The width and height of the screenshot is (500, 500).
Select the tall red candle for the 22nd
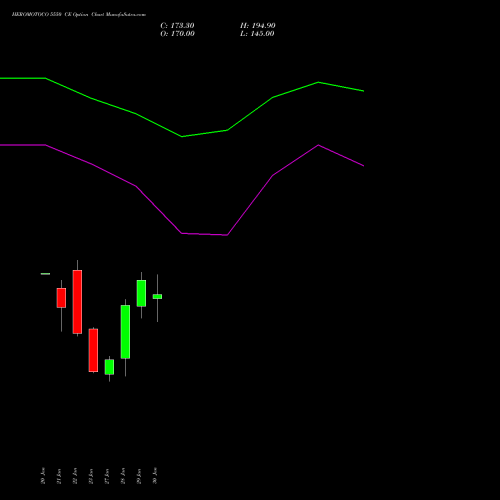[77, 302]
